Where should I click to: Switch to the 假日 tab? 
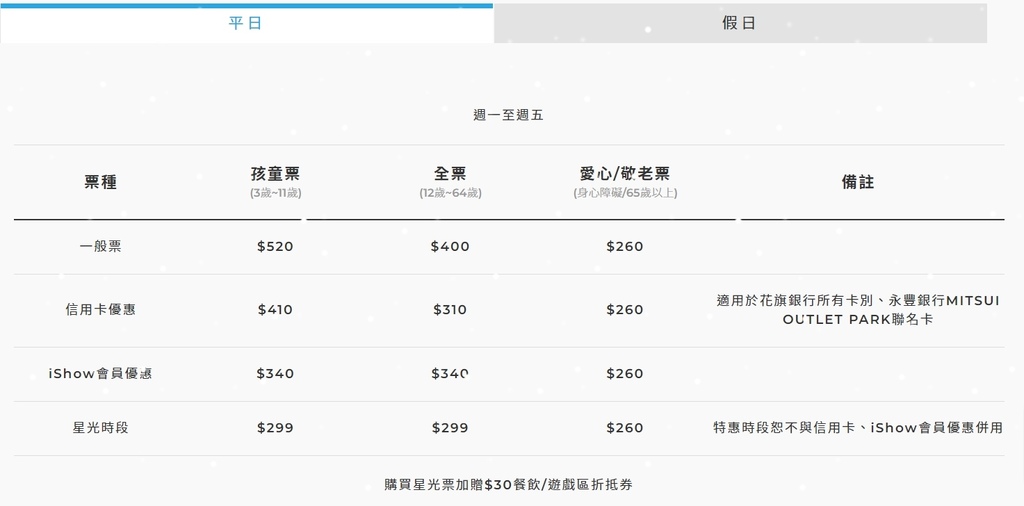click(x=739, y=23)
